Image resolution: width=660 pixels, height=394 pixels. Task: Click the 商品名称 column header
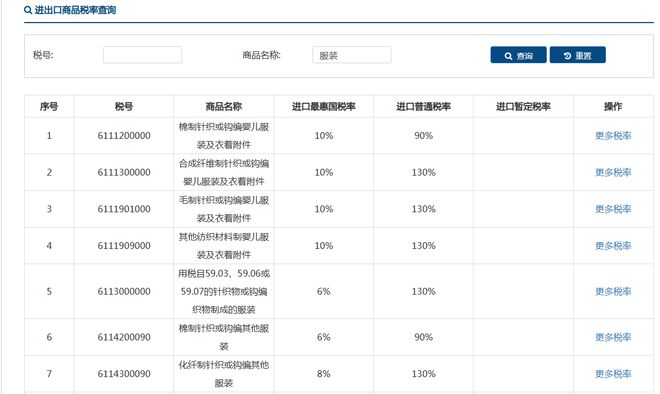224,106
